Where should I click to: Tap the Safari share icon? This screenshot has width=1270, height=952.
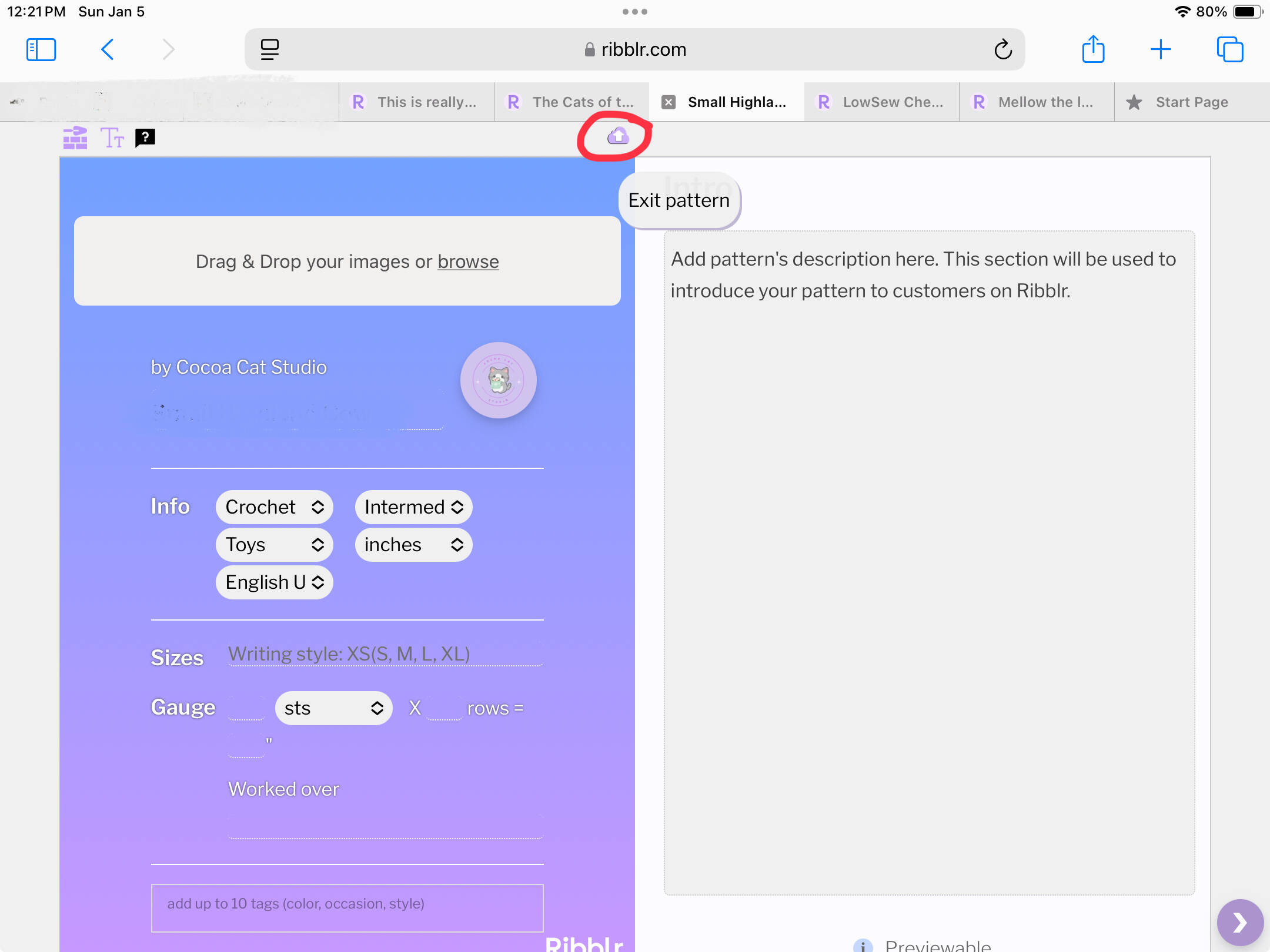tap(1093, 49)
